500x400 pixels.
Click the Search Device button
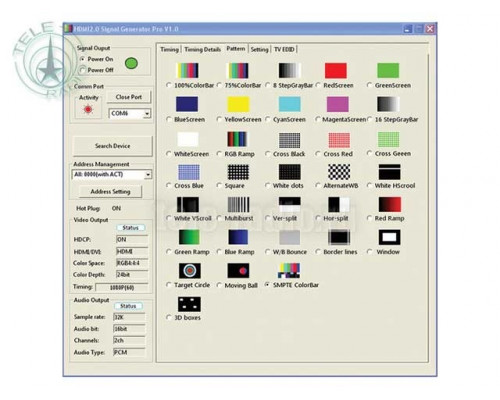point(113,146)
